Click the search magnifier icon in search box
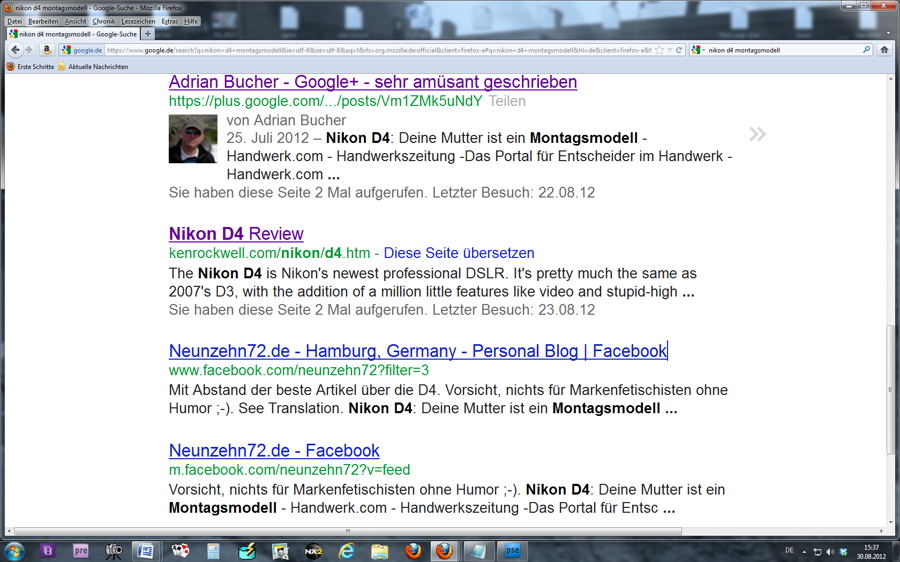This screenshot has width=900, height=562. pos(866,50)
